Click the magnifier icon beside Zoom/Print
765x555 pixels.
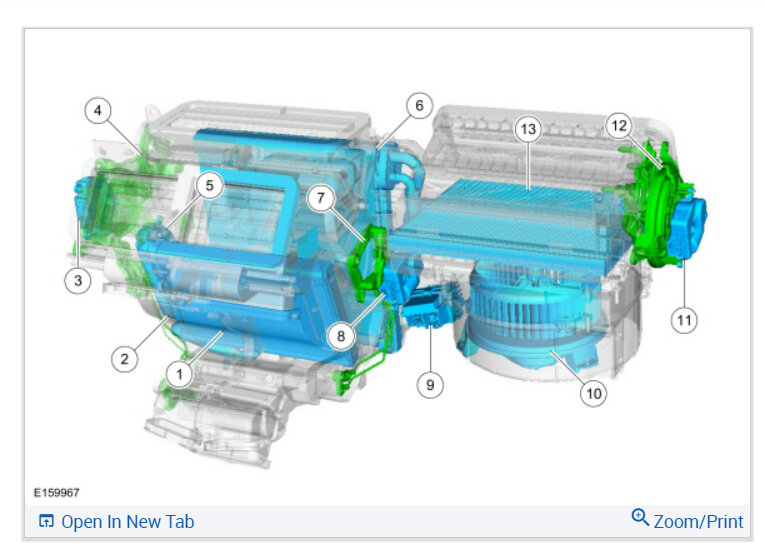[640, 517]
